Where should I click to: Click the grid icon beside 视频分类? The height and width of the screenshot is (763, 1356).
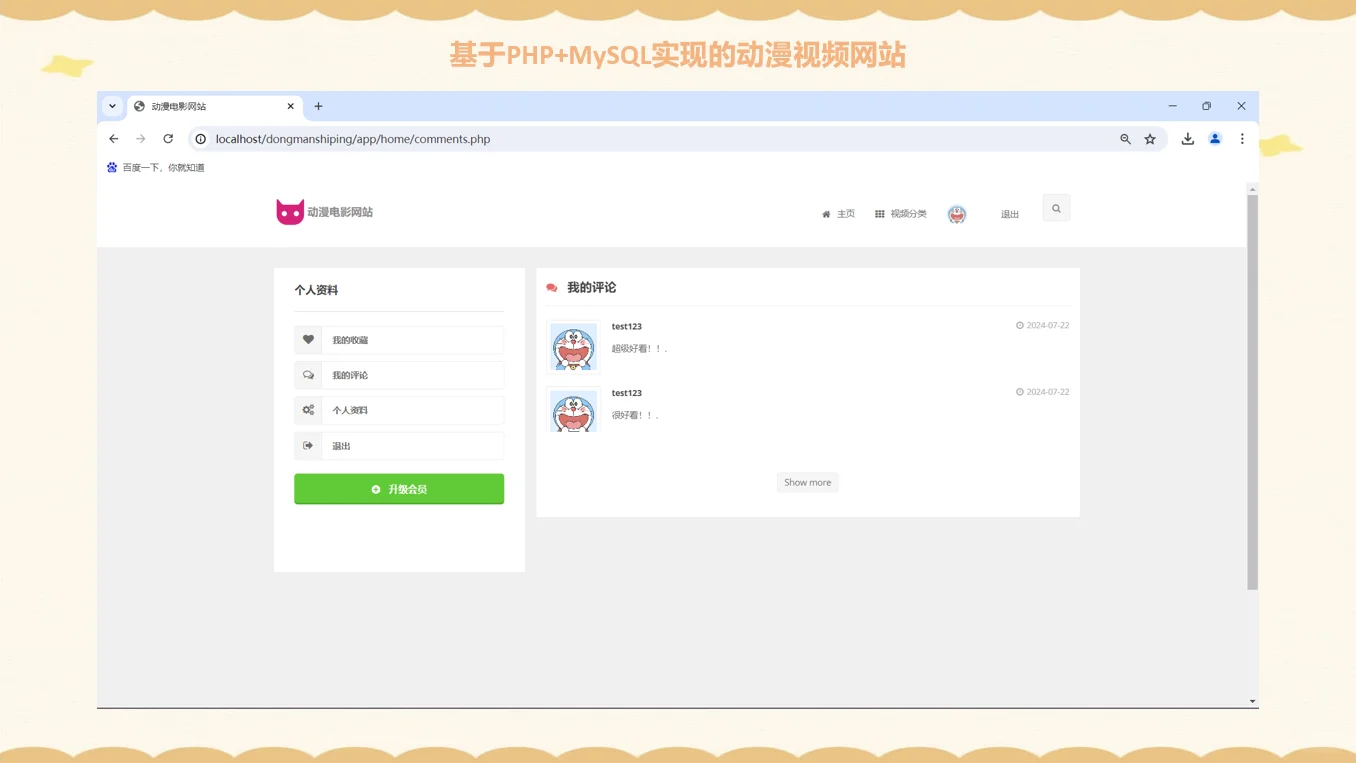point(879,213)
